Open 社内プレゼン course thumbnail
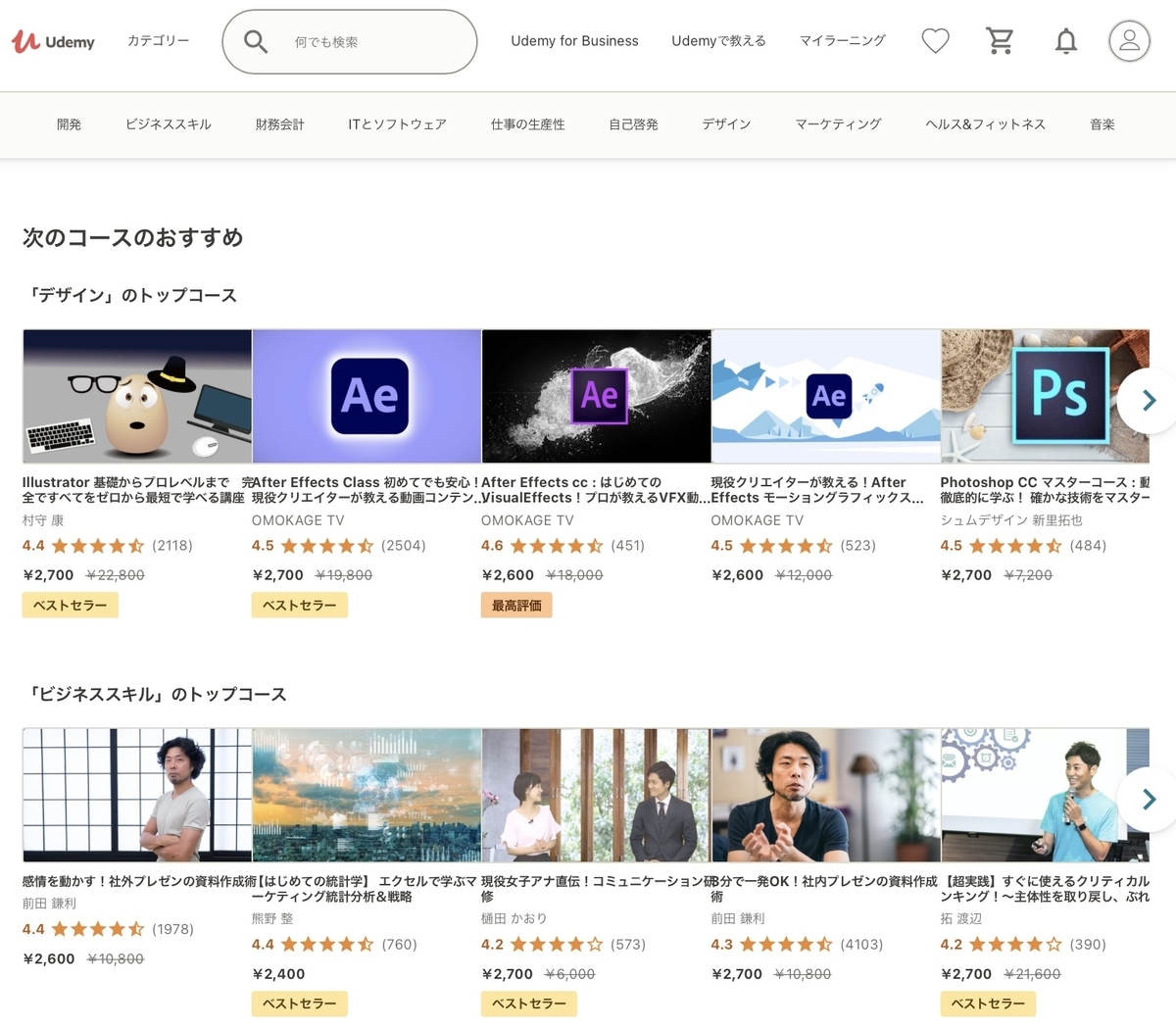This screenshot has height=1029, width=1176. click(x=826, y=795)
